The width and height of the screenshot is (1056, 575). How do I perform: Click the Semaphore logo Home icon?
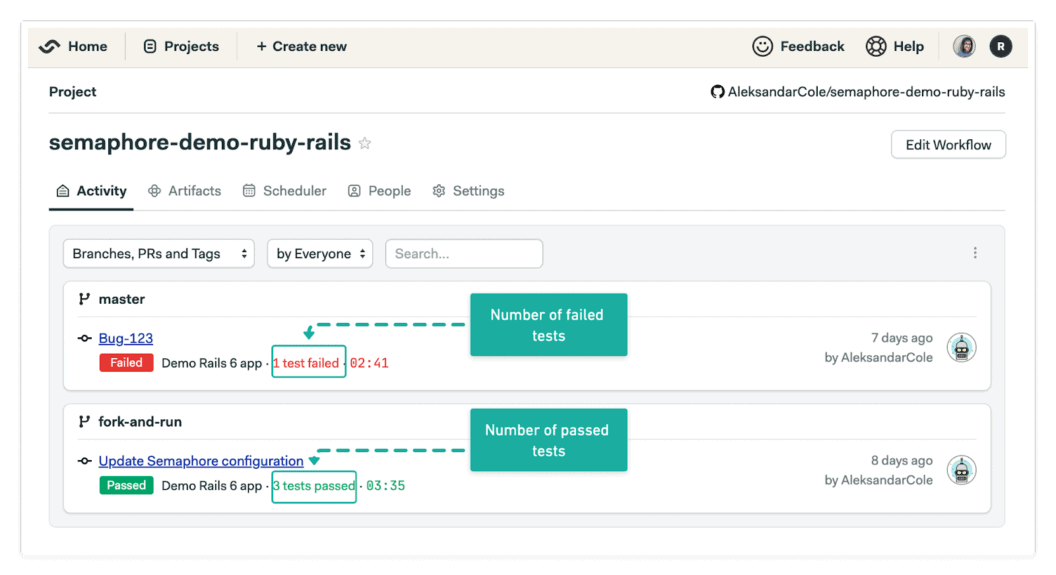(x=50, y=46)
